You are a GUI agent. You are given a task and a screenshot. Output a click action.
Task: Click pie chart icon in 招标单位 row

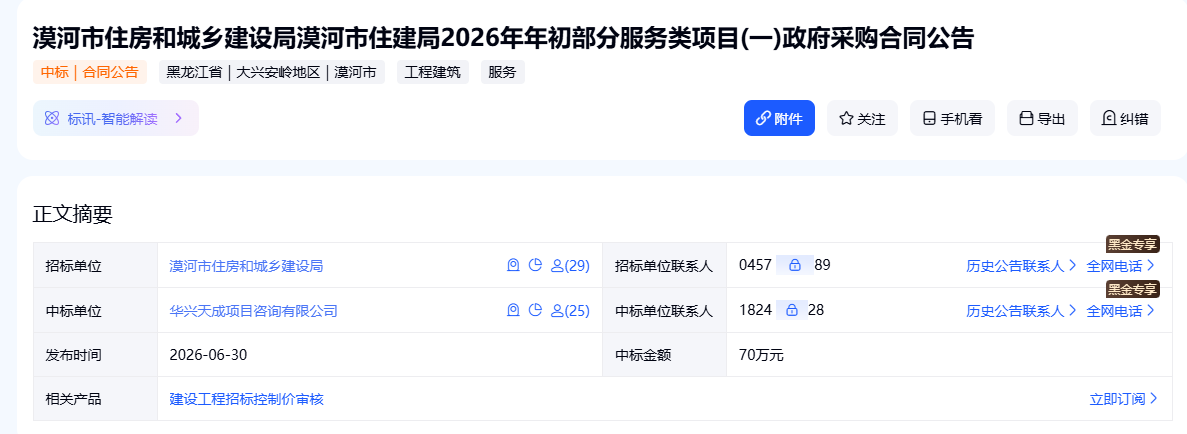[x=535, y=265]
